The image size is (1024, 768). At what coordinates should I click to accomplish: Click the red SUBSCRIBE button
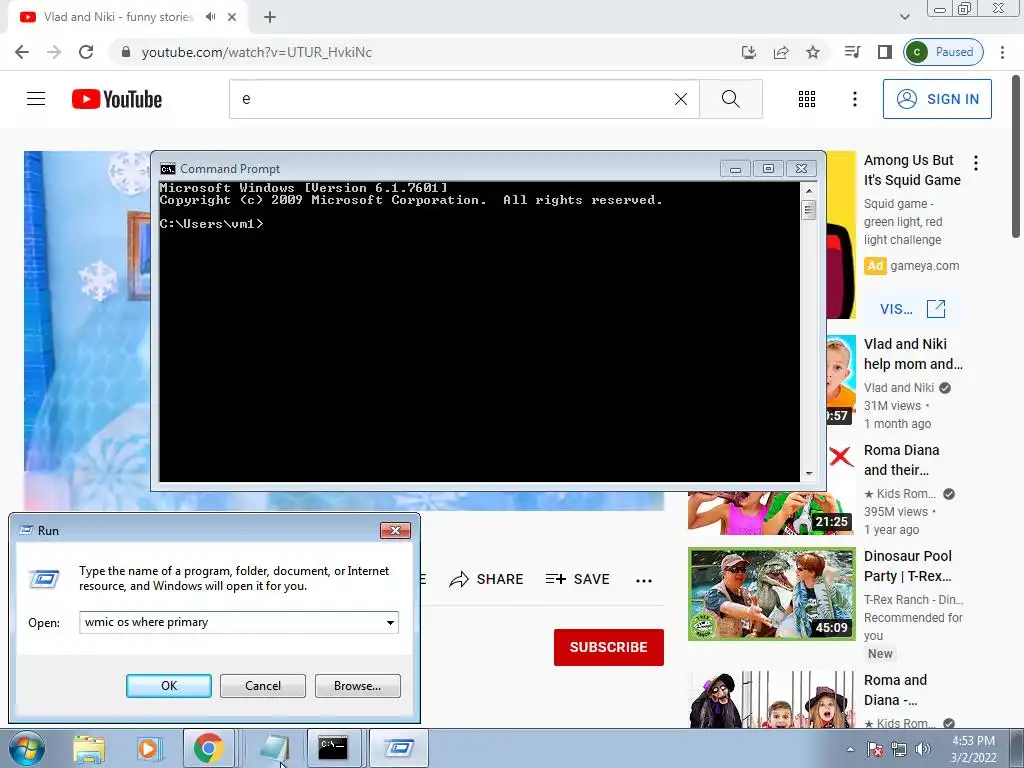(609, 647)
